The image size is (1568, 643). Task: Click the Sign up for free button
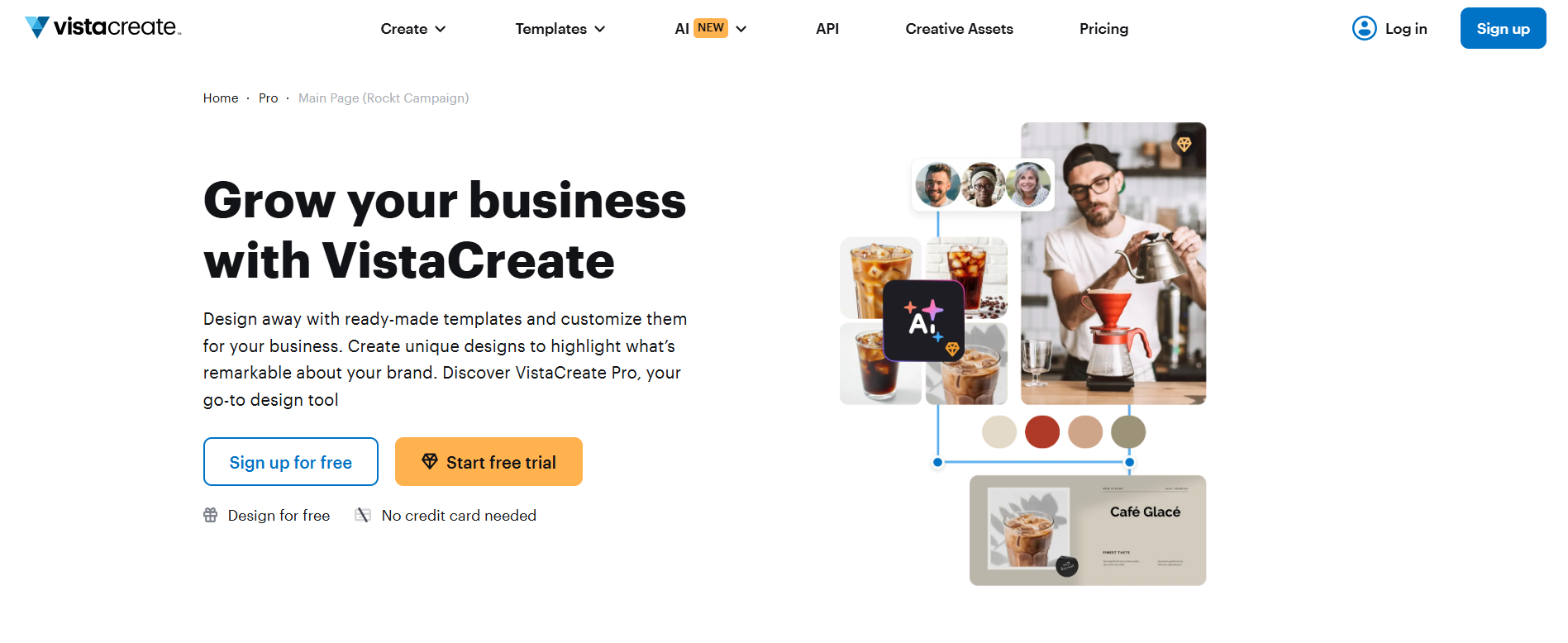pyautogui.click(x=291, y=462)
